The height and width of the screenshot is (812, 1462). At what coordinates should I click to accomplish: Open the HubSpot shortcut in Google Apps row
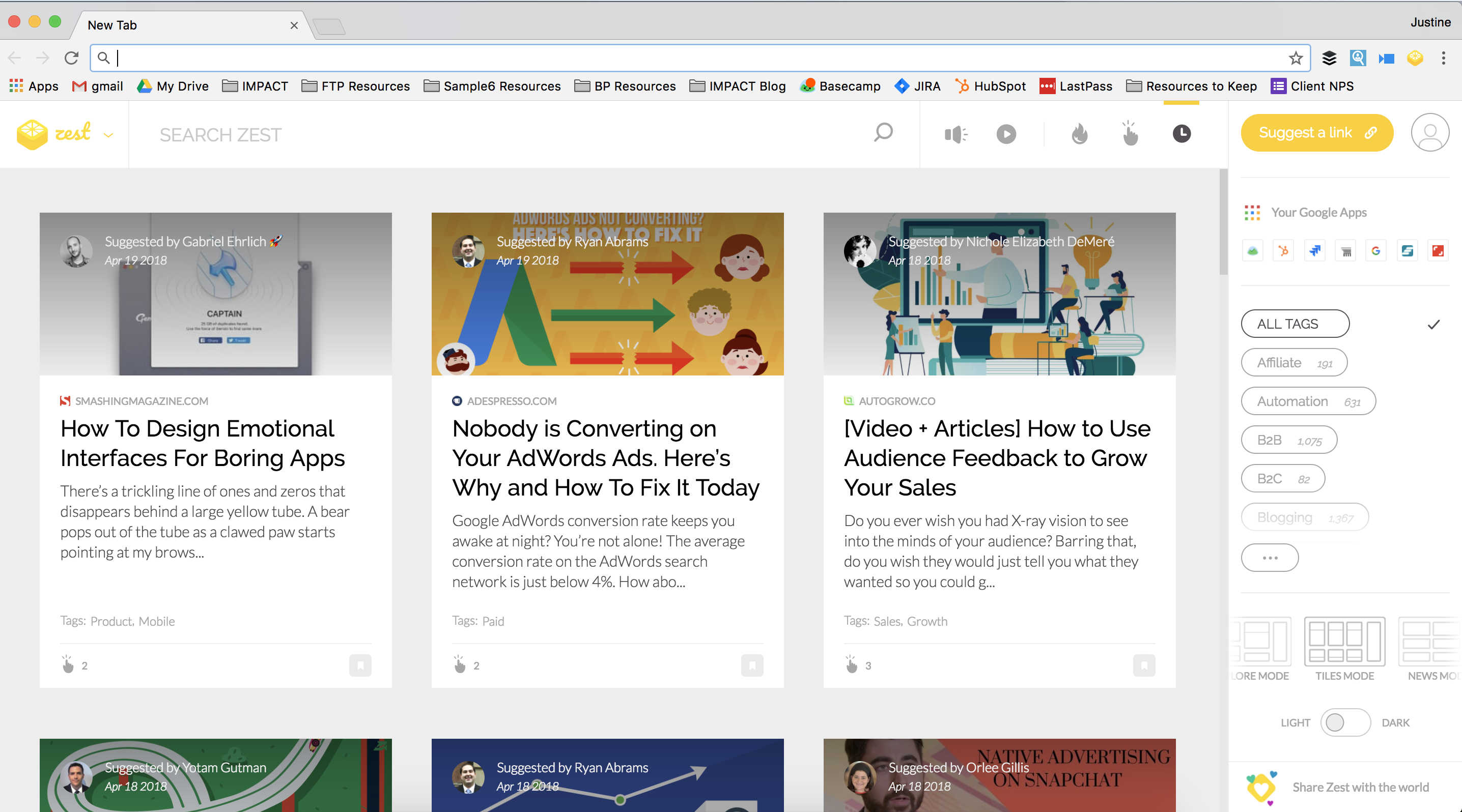pyautogui.click(x=1283, y=251)
